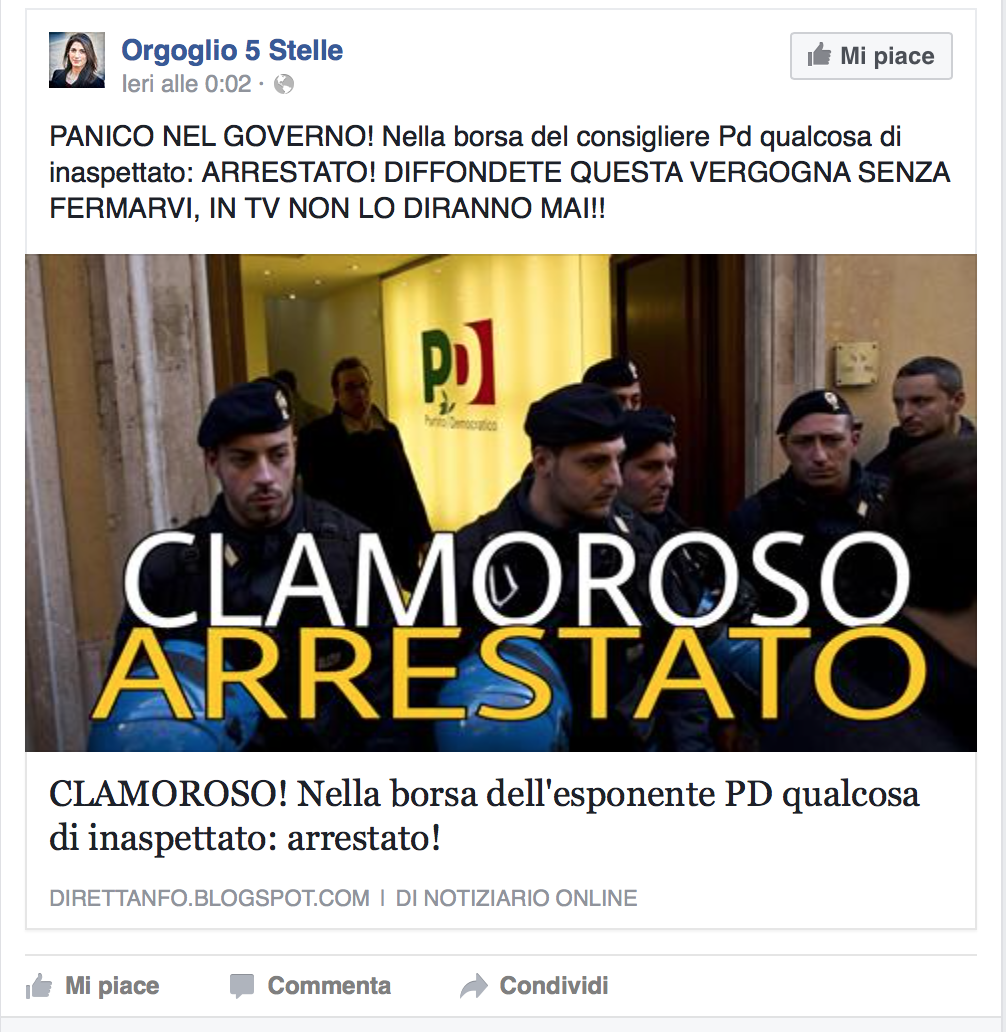Click the globe public-privacy icon
Screen dimensions: 1006x1032
click(284, 84)
